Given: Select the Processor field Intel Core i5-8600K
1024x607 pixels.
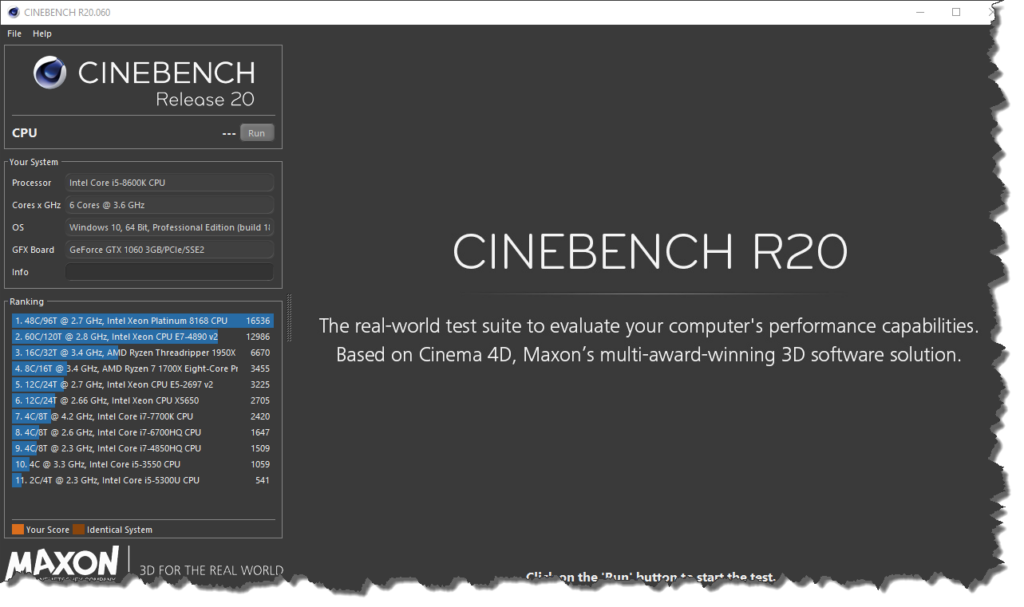Looking at the screenshot, I should point(169,183).
